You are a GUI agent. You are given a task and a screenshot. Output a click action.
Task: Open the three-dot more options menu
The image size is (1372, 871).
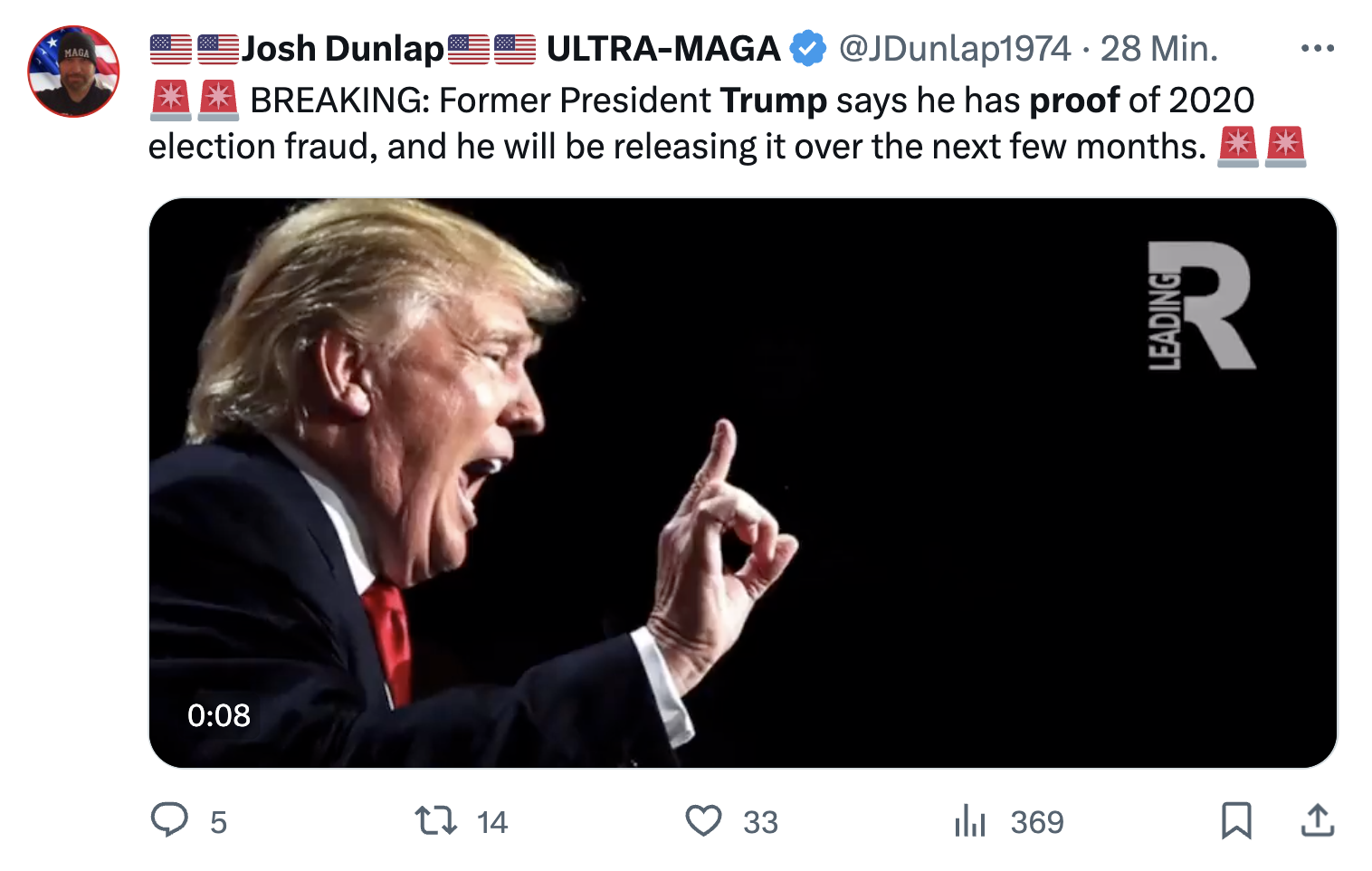pyautogui.click(x=1317, y=49)
